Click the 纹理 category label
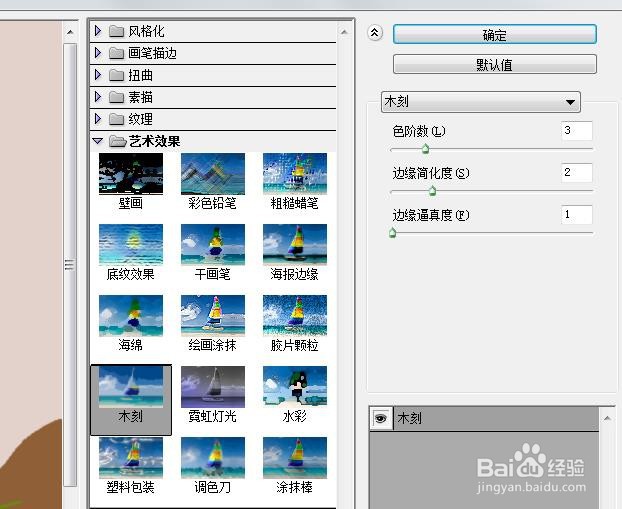Screen dimensions: 622x509 tap(140, 119)
